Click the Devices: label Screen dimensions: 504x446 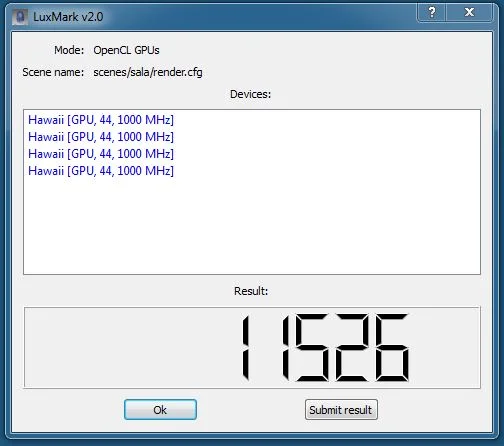250,94
